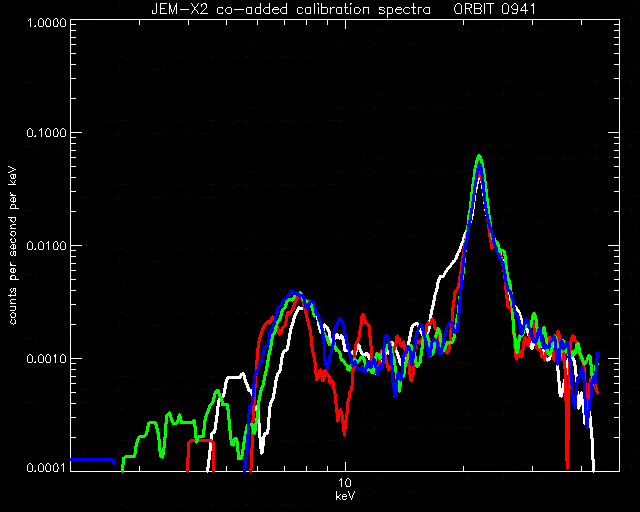640x512 pixels.
Task: Click the plot title JEM-X2 co-added calibration spectra
Action: point(291,9)
